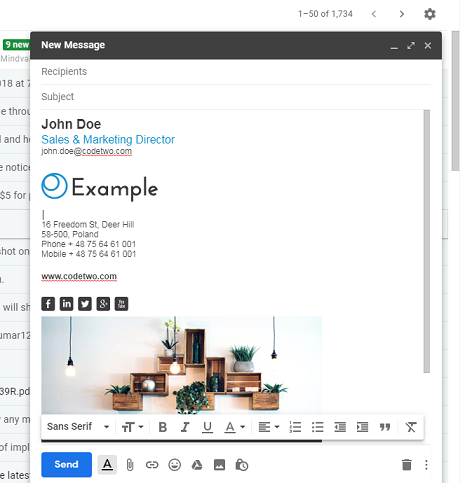Turn on confidential mode lock-clock icon

[242, 465]
